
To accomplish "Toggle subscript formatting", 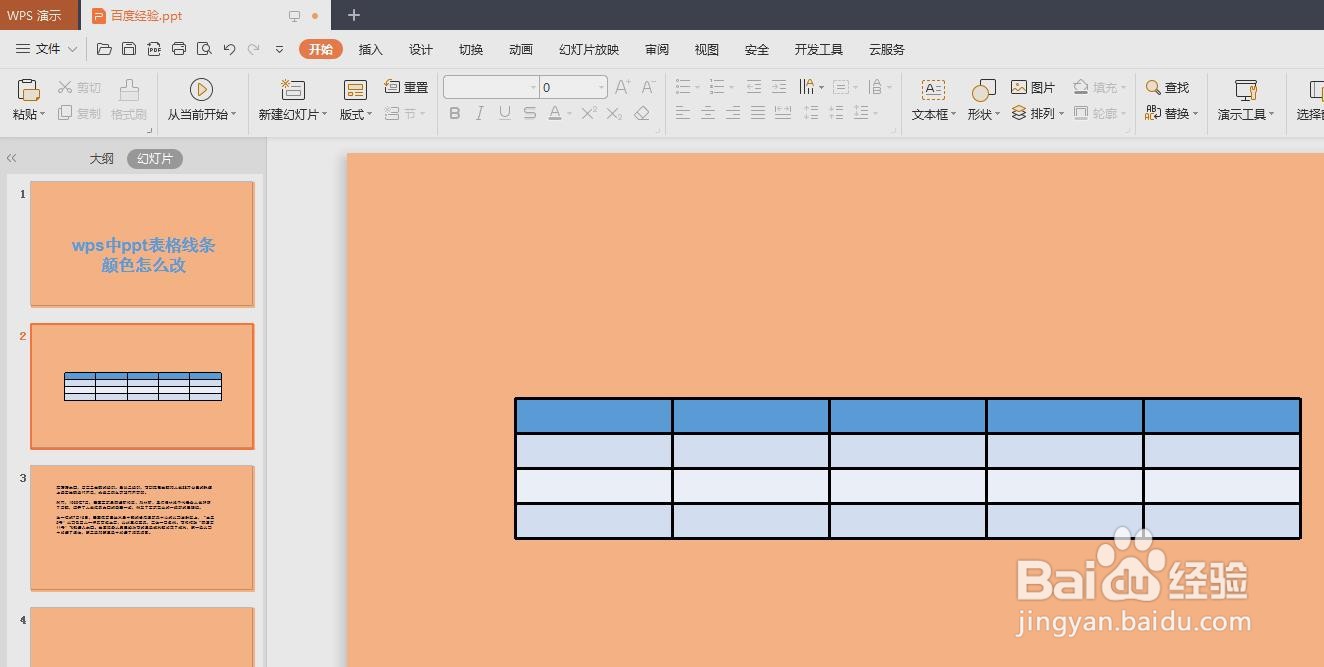I will point(615,114).
